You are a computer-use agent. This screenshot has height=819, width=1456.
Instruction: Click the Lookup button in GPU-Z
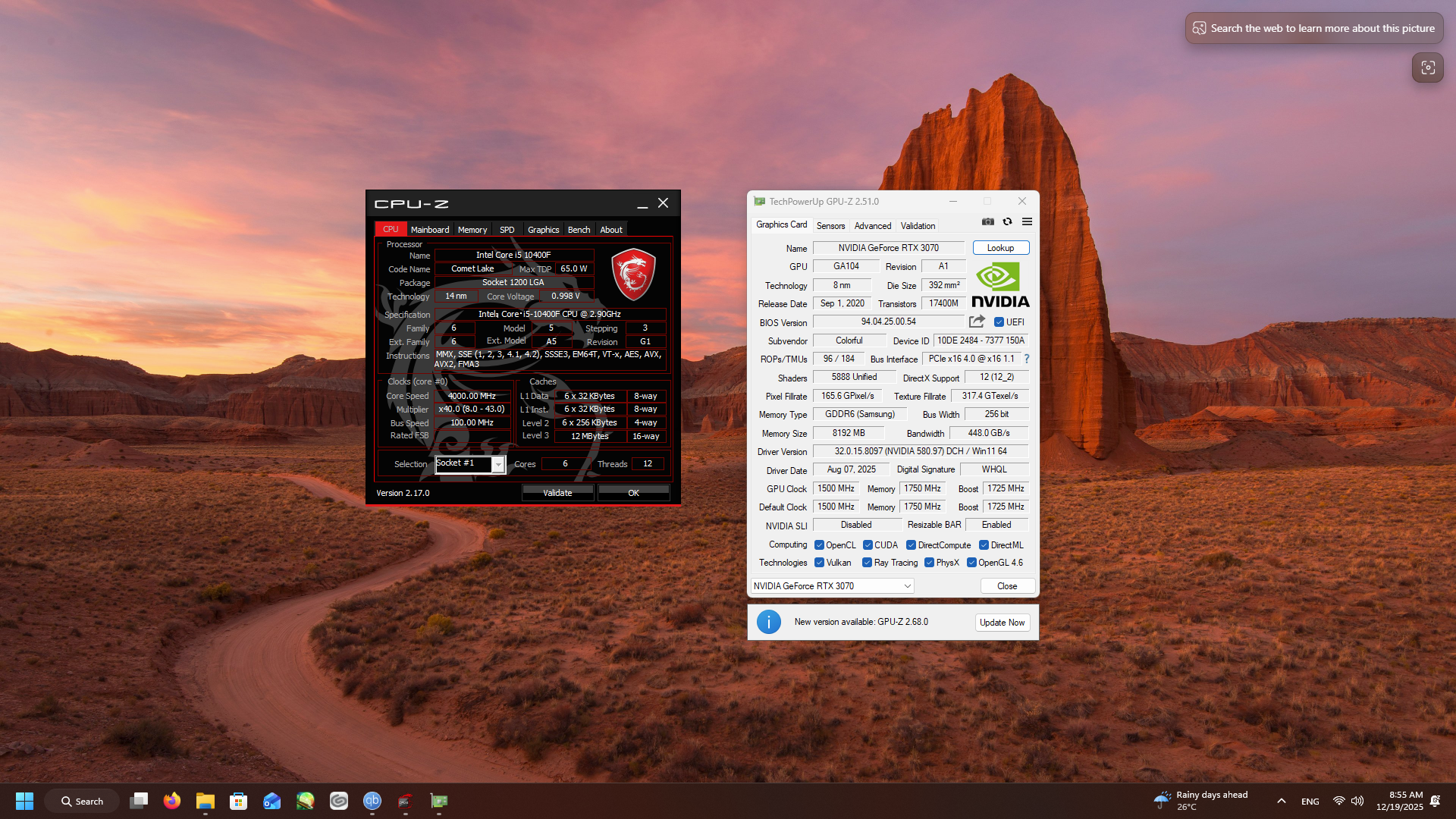coord(1001,248)
